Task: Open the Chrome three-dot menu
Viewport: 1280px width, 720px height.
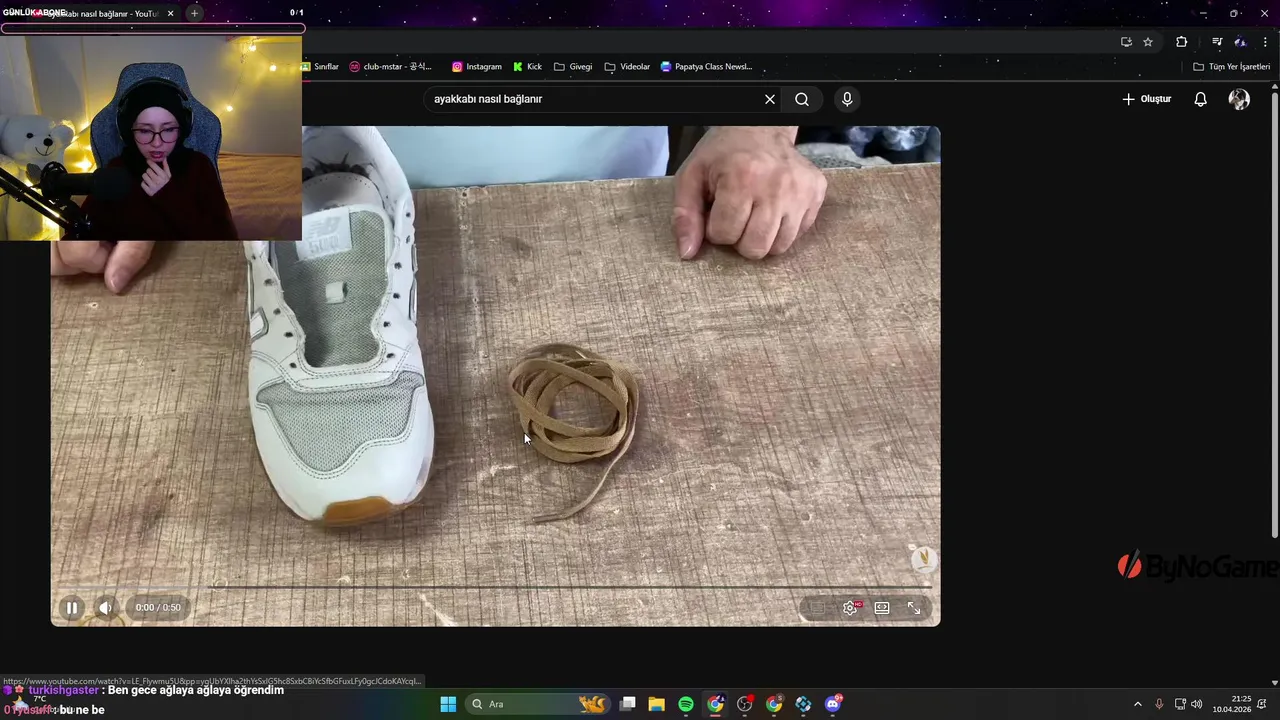Action: click(x=1266, y=42)
